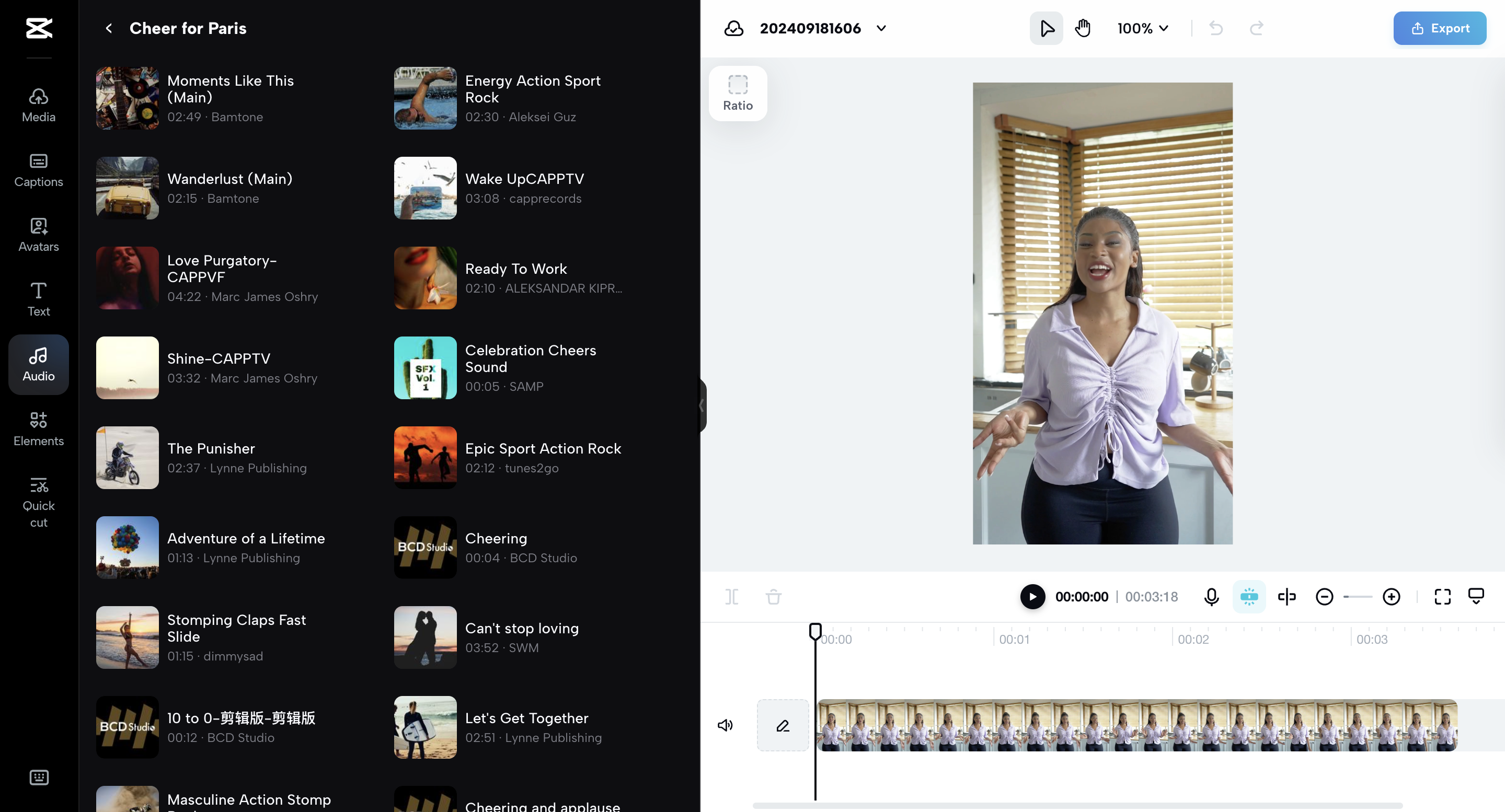The image size is (1505, 812).
Task: Open the Captions panel in sidebar
Action: click(x=39, y=170)
